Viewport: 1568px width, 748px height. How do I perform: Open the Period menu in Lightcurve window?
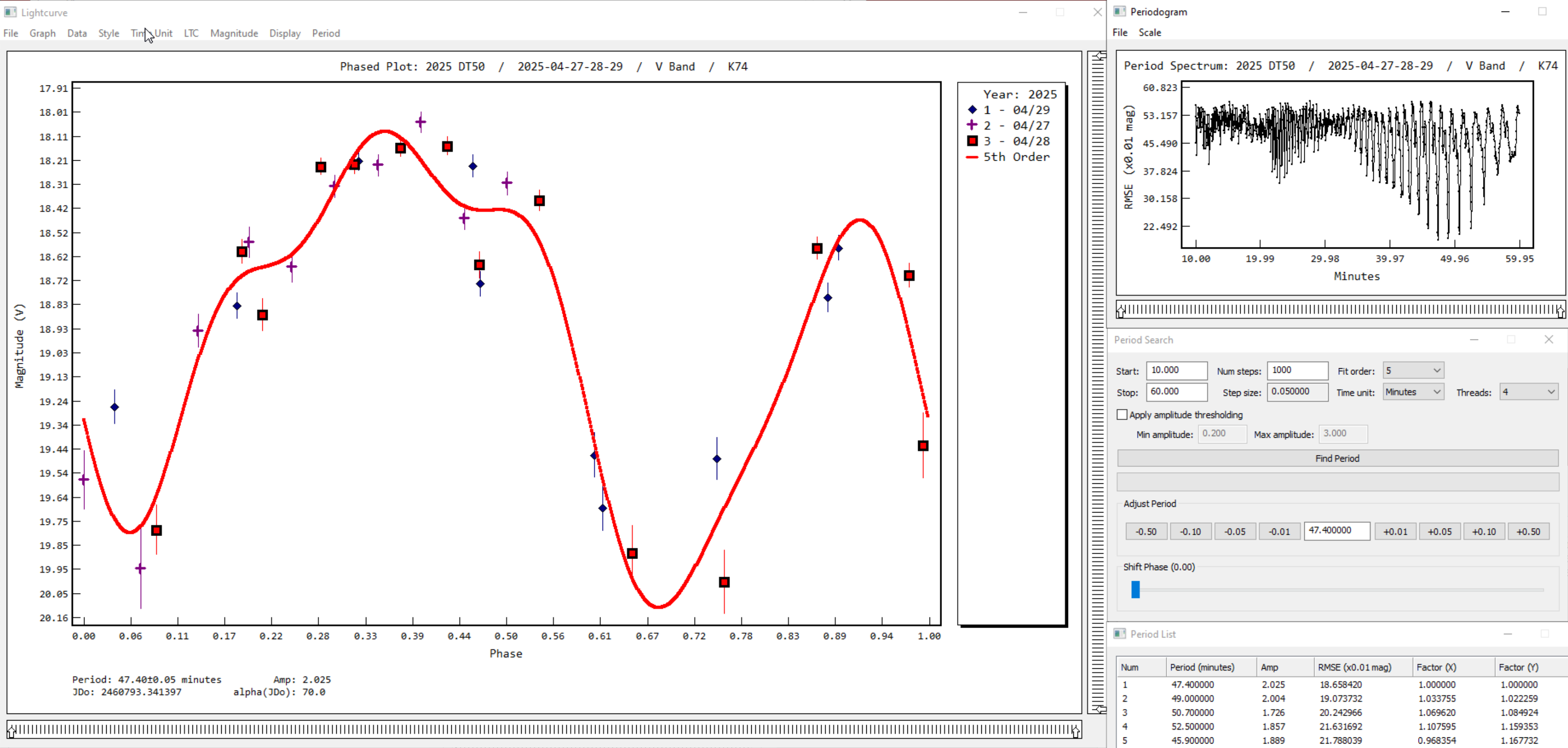[326, 33]
